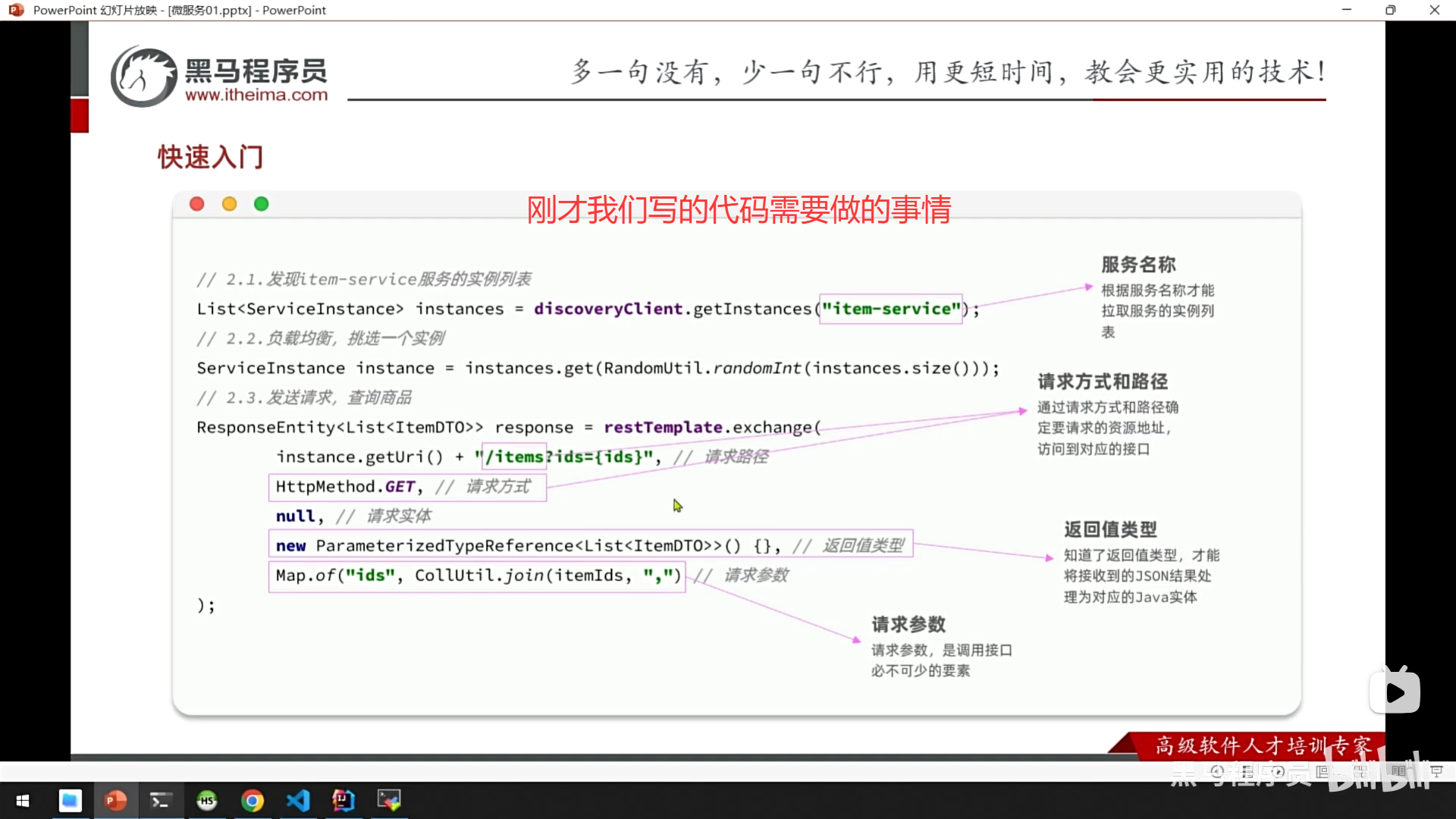
Task: Open the see-all-slides view icon
Action: pos(1360,771)
